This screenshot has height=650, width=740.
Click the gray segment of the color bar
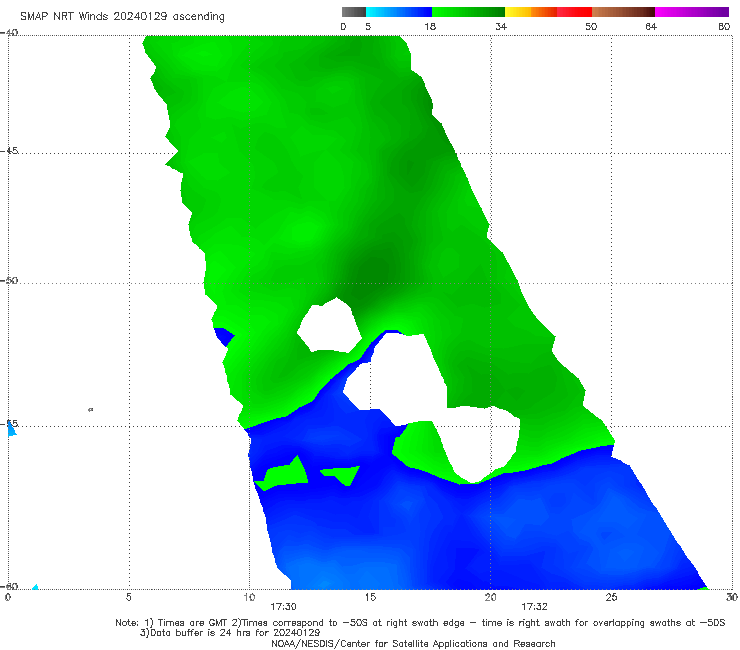pos(353,12)
